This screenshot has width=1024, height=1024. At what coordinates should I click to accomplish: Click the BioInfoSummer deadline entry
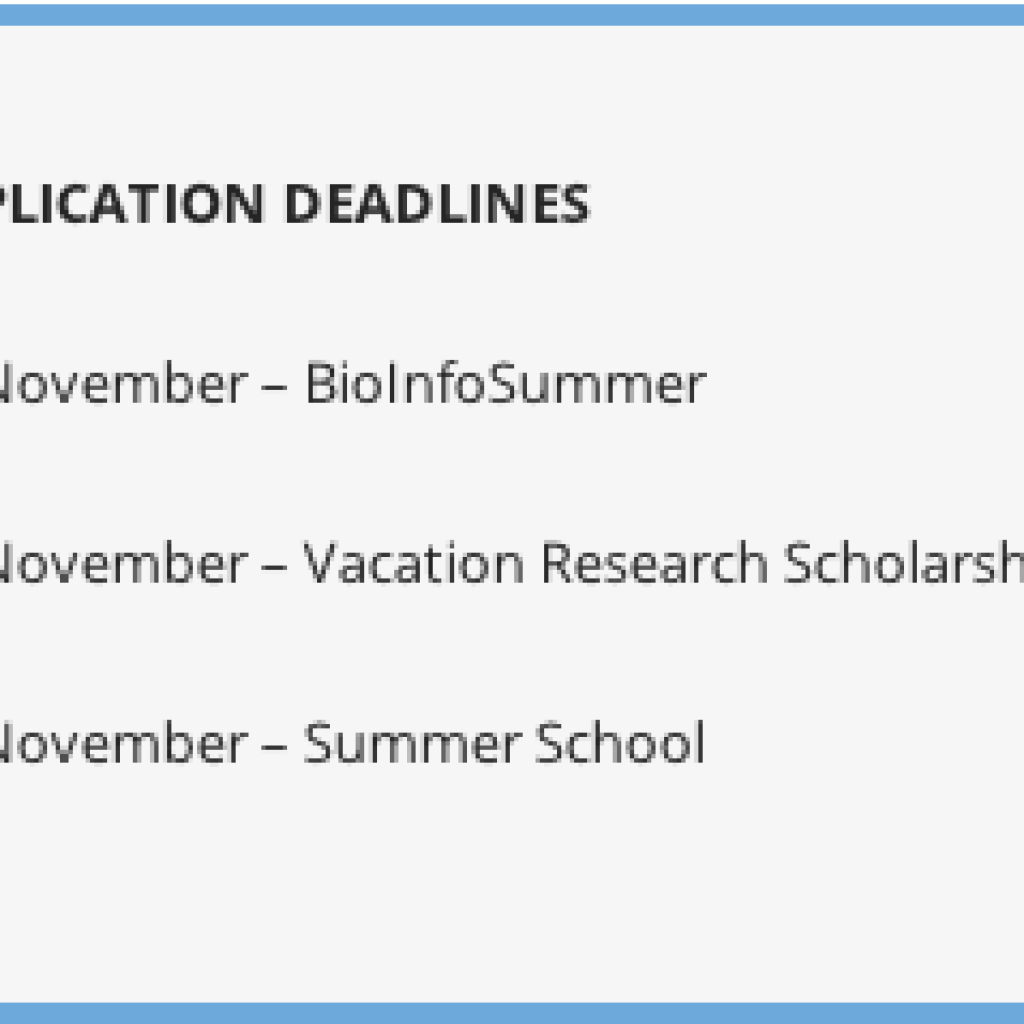(353, 384)
